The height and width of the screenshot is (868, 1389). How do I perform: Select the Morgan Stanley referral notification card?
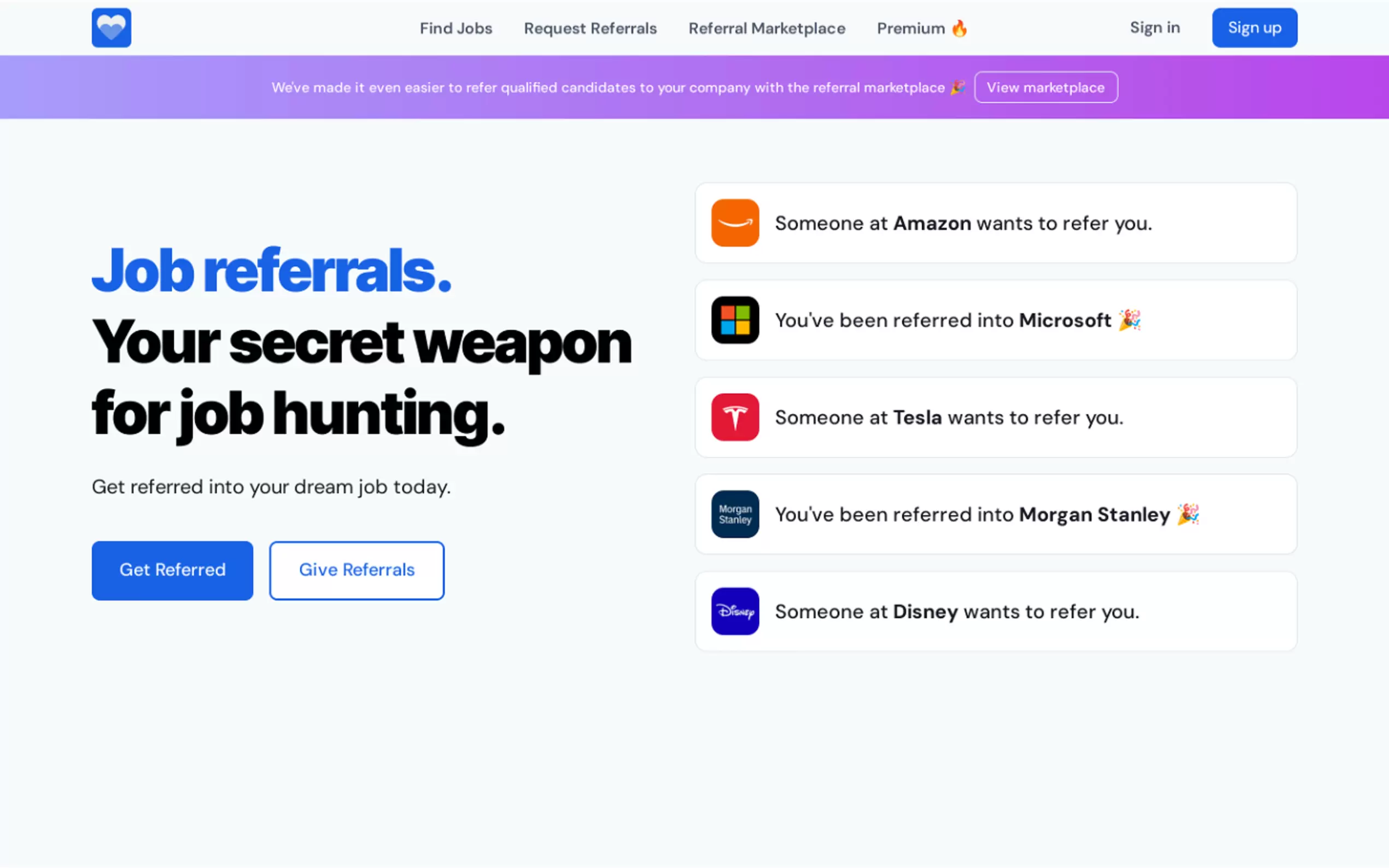[x=995, y=514]
